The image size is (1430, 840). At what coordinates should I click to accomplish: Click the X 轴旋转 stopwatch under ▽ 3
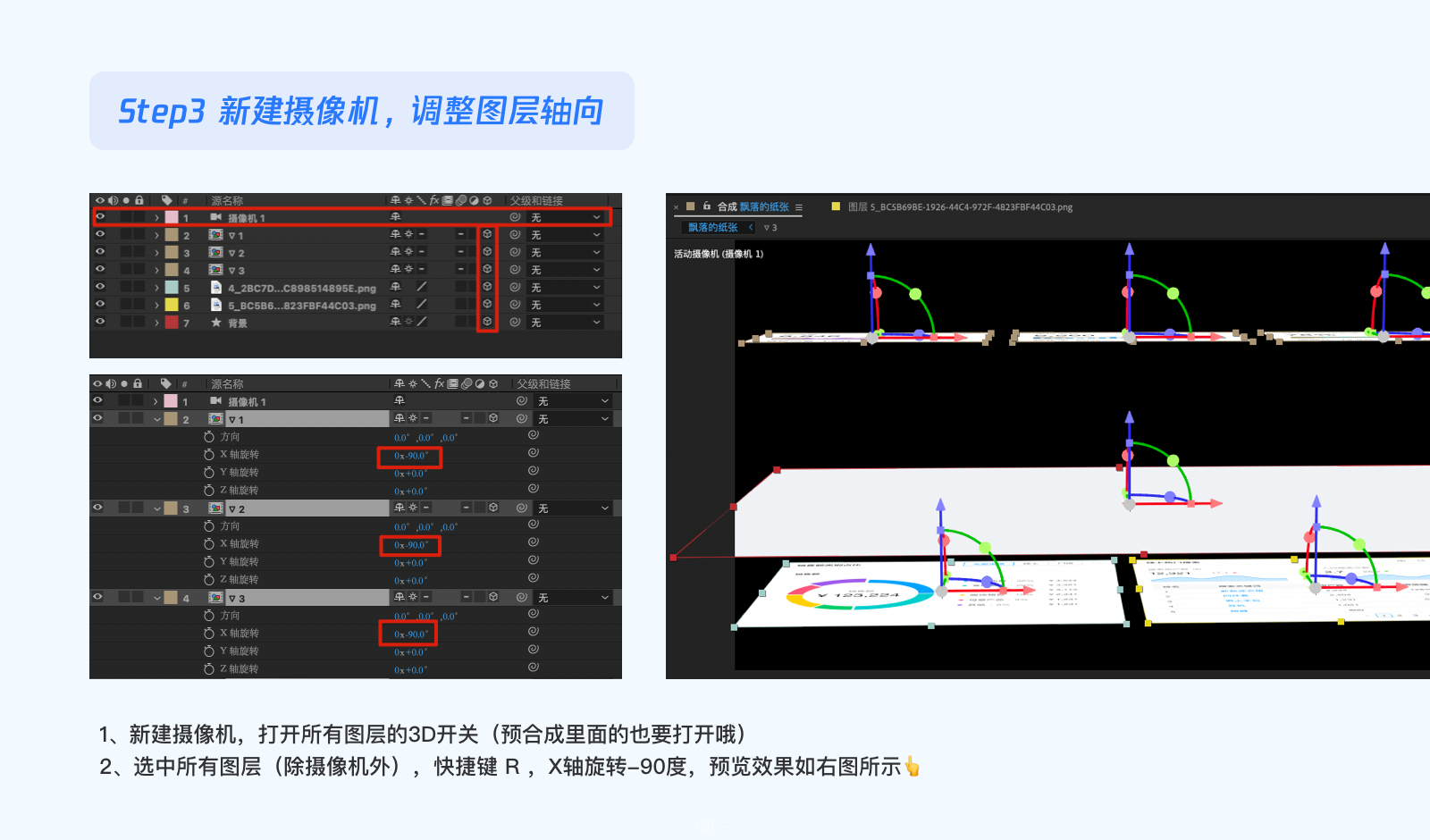tap(209, 634)
